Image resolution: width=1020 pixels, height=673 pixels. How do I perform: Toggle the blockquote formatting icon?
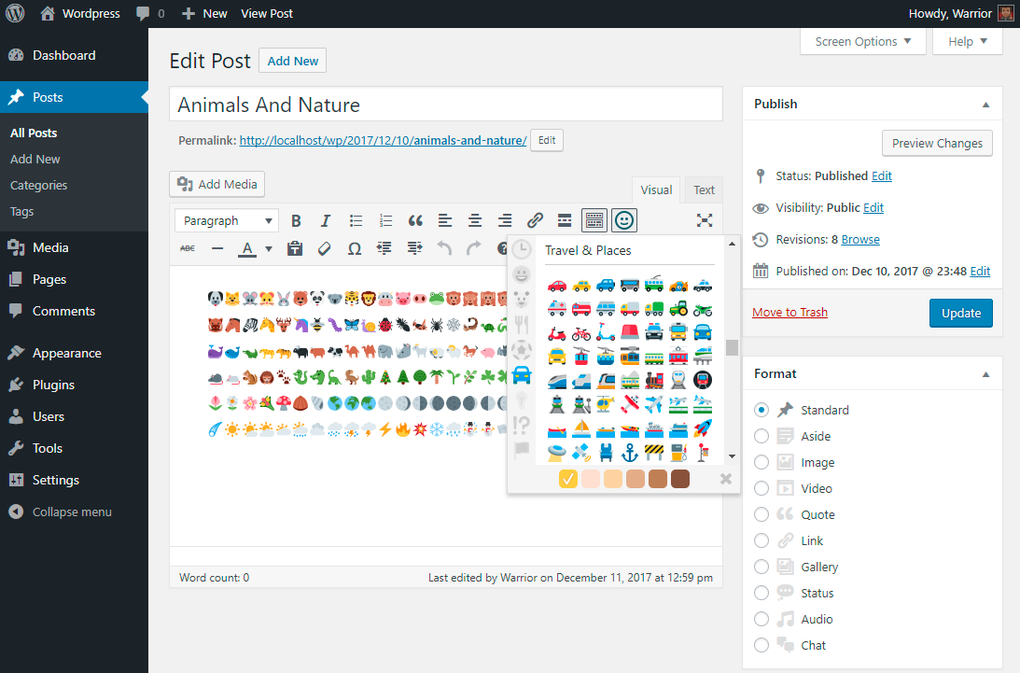(x=415, y=220)
